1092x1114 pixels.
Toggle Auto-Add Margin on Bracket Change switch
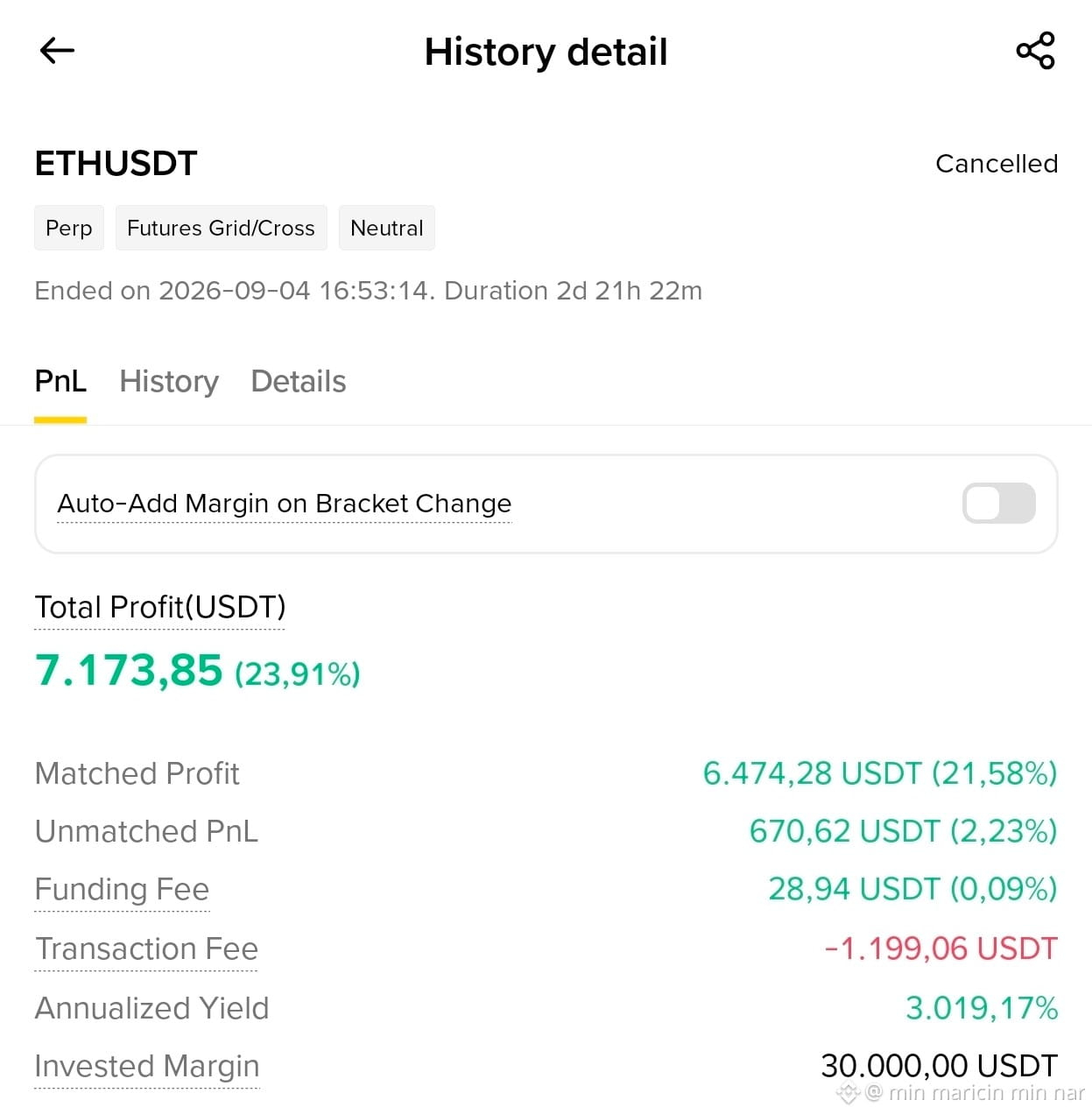(998, 504)
